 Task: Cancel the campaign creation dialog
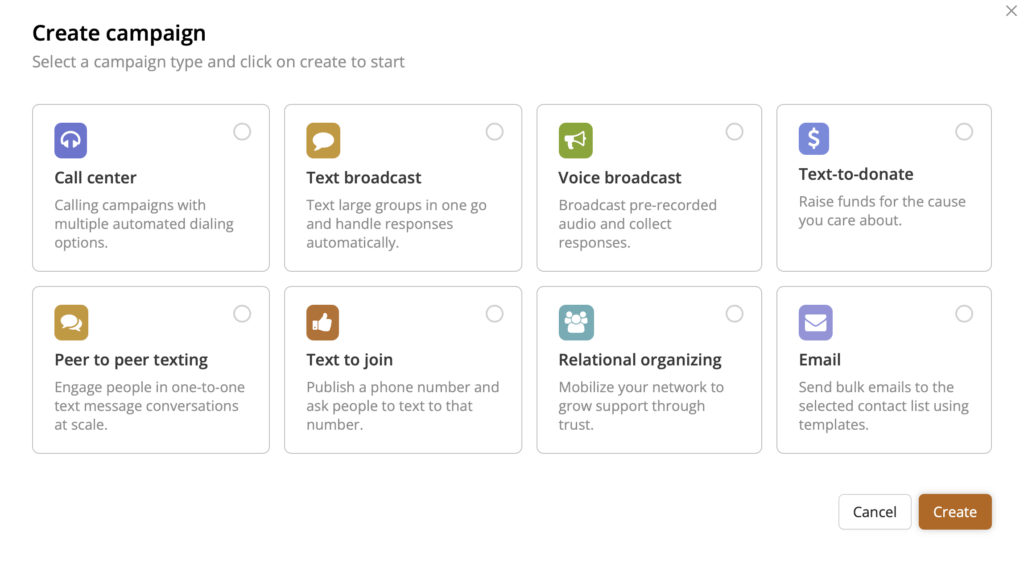coord(874,512)
